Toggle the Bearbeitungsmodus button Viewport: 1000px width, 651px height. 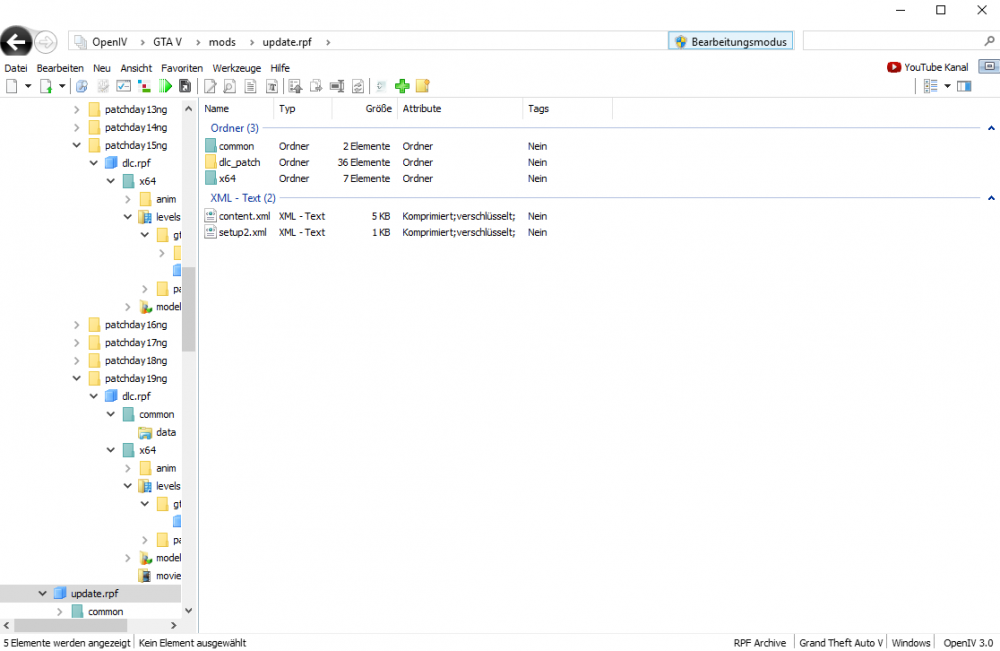pyautogui.click(x=730, y=40)
